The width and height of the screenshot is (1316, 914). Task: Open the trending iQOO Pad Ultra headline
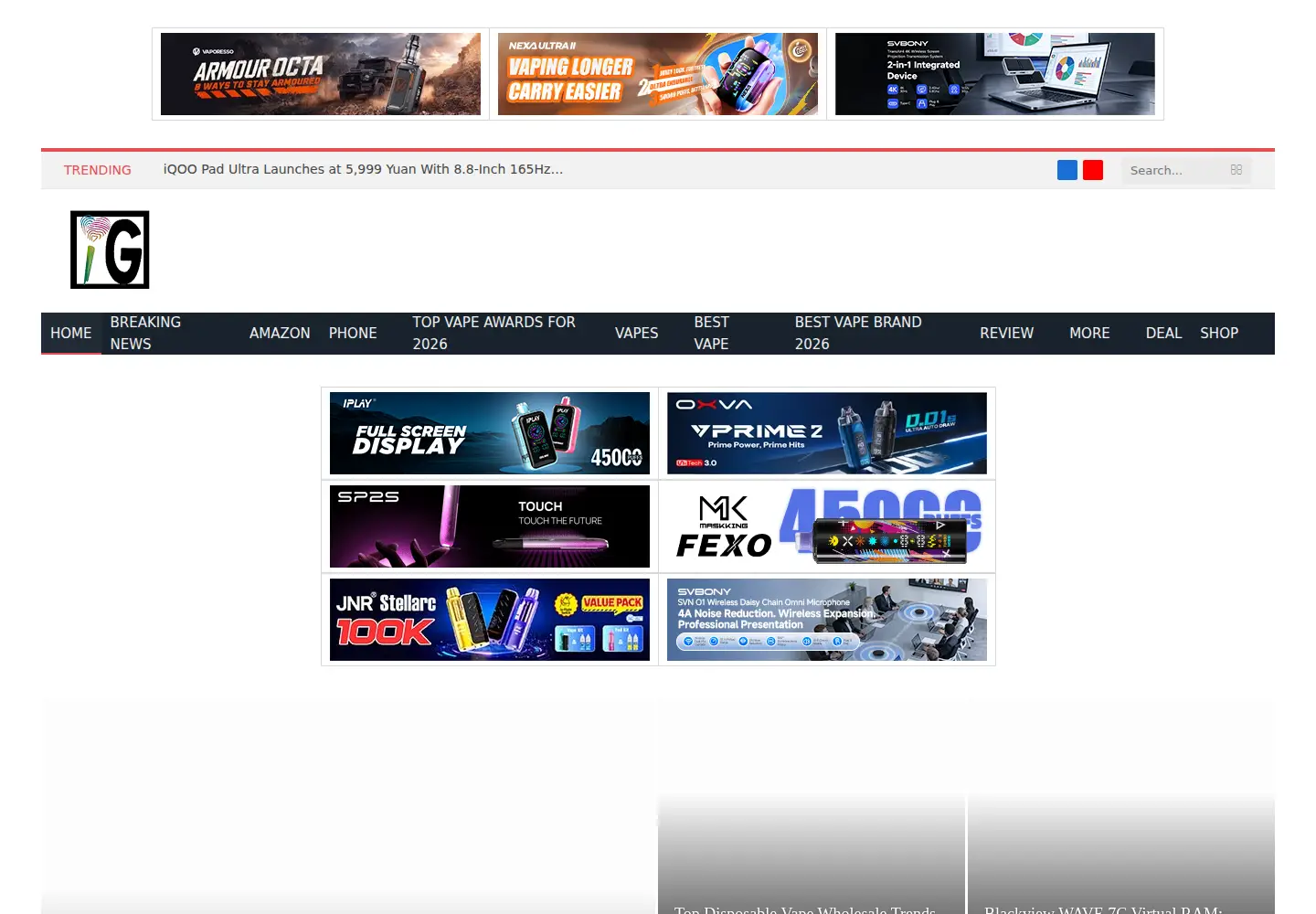coord(363,169)
